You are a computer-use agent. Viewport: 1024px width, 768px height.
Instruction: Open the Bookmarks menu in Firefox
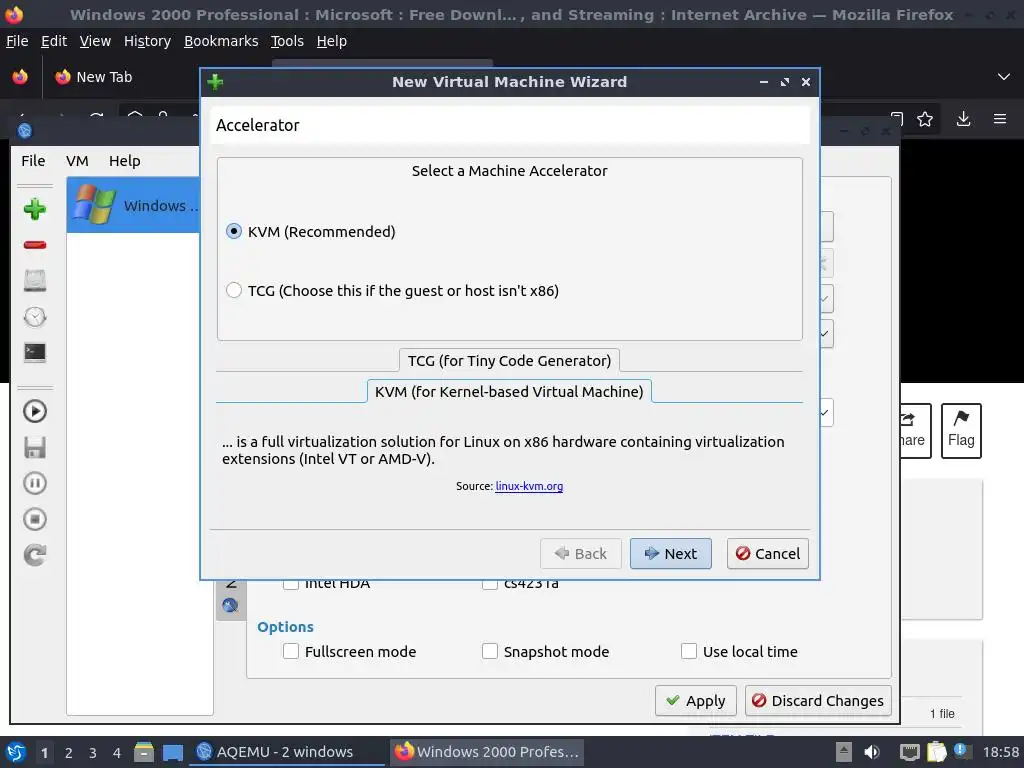coord(221,41)
